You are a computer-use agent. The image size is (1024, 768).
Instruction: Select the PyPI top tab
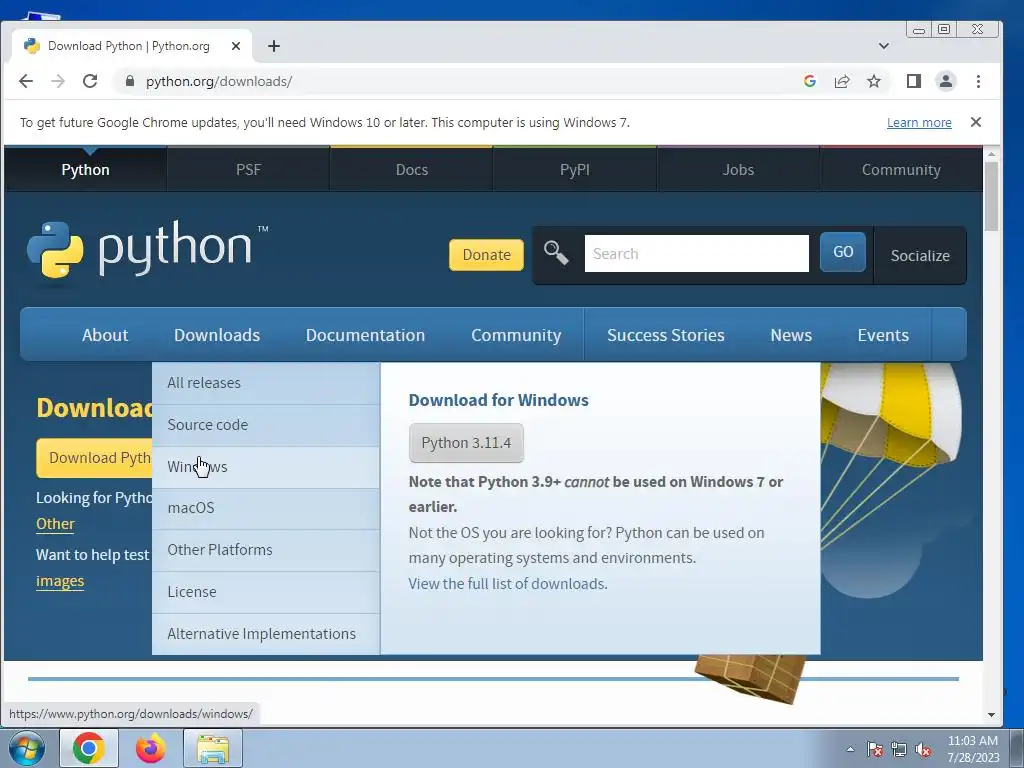pos(575,170)
